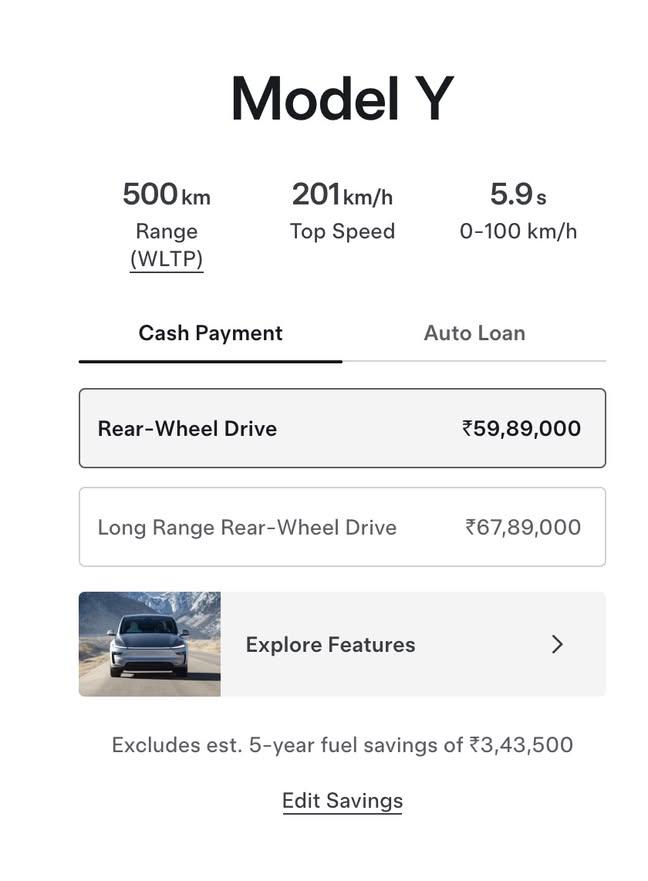Click the ₹59,89,000 price

pos(522,429)
